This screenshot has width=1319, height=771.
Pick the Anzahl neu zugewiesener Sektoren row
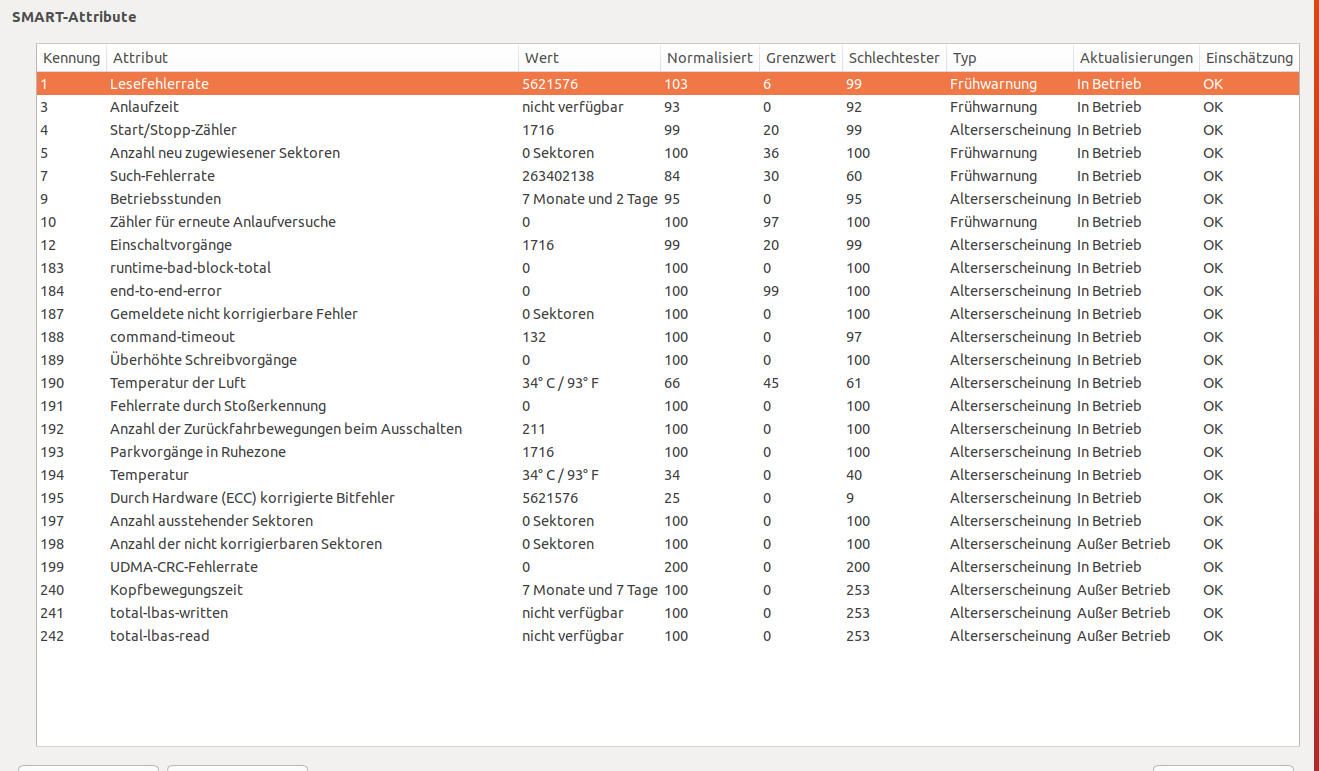click(668, 153)
